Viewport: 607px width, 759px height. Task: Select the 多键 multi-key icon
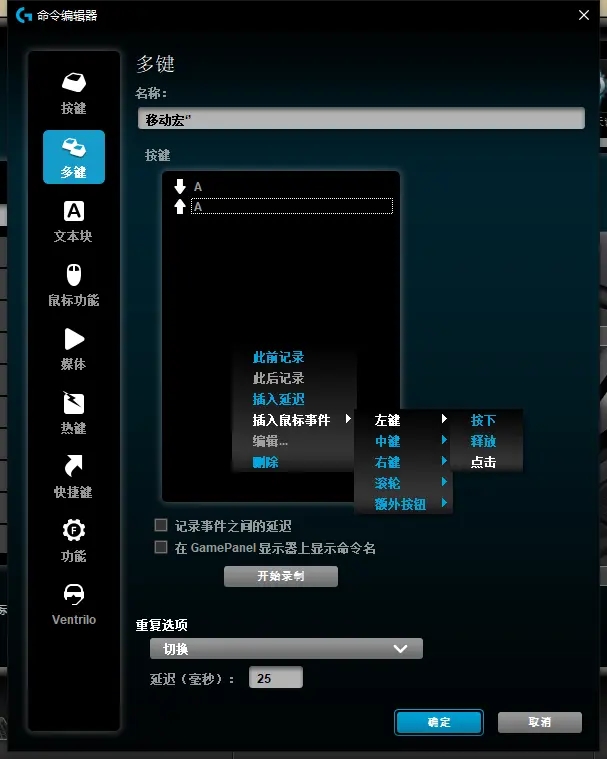pyautogui.click(x=74, y=149)
